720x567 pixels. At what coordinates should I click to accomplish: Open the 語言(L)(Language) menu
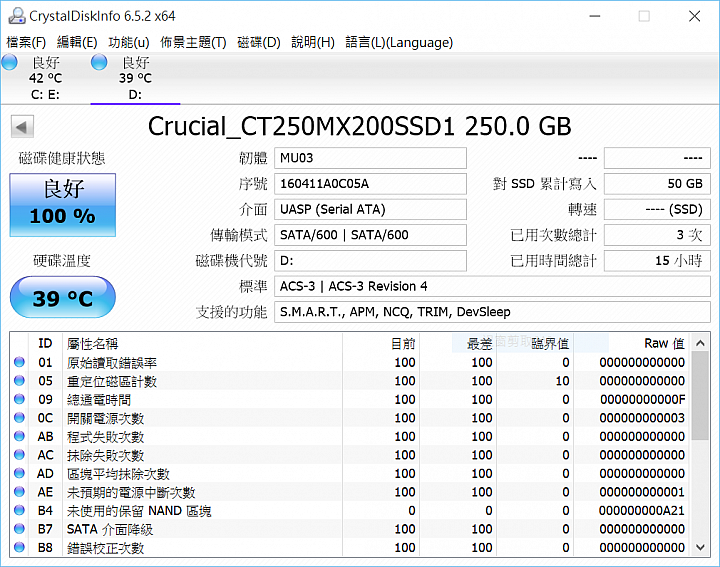(x=399, y=42)
